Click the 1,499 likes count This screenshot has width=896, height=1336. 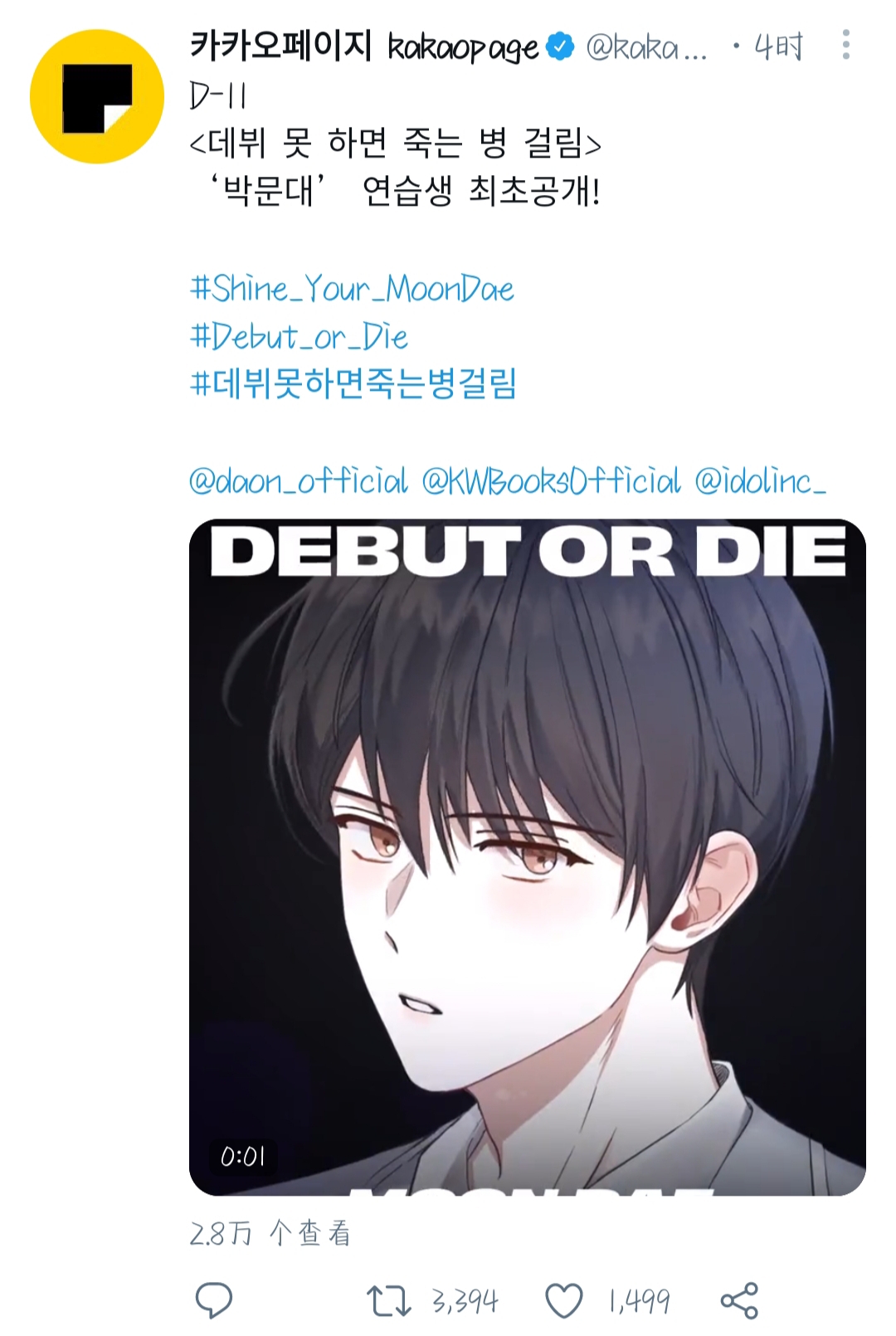639,1301
